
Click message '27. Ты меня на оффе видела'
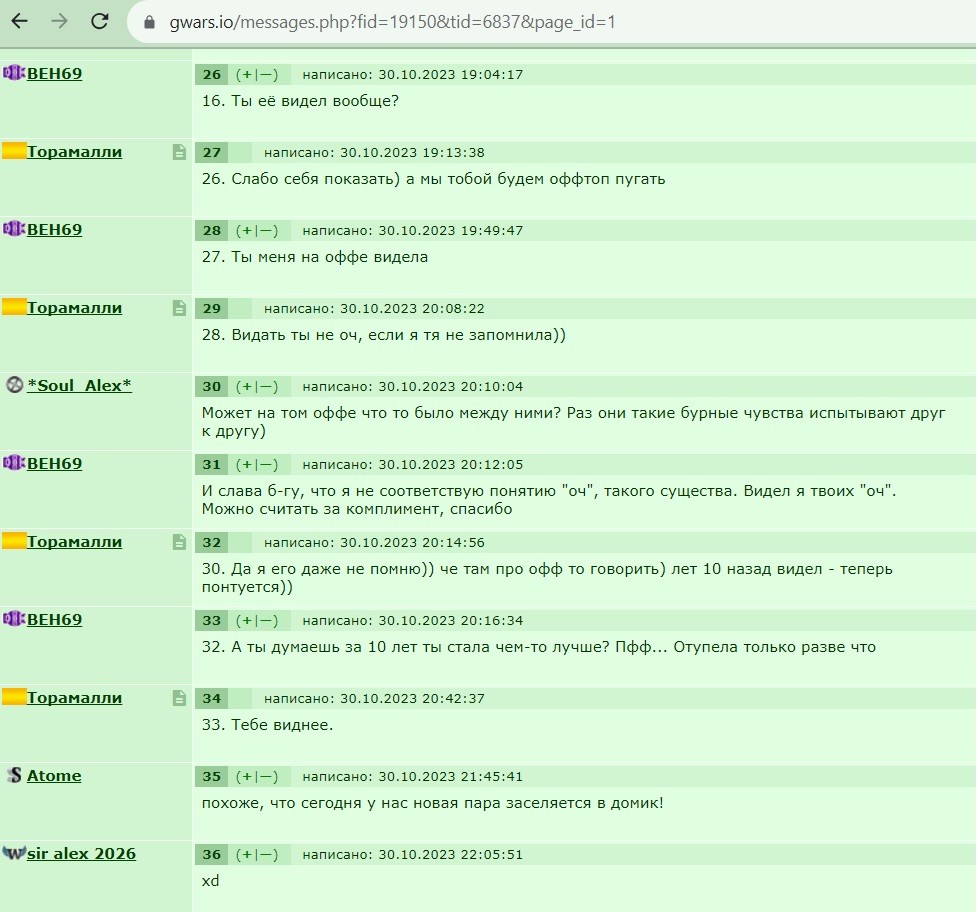coord(314,256)
